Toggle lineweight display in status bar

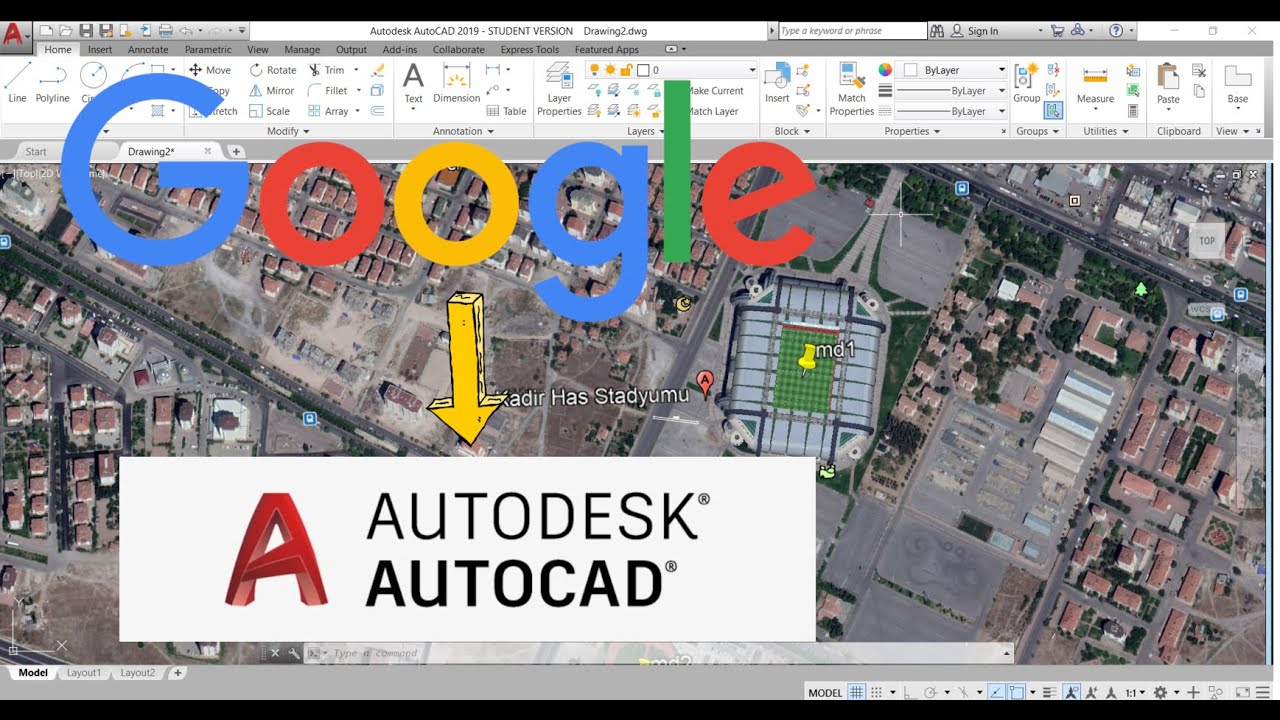1048,692
